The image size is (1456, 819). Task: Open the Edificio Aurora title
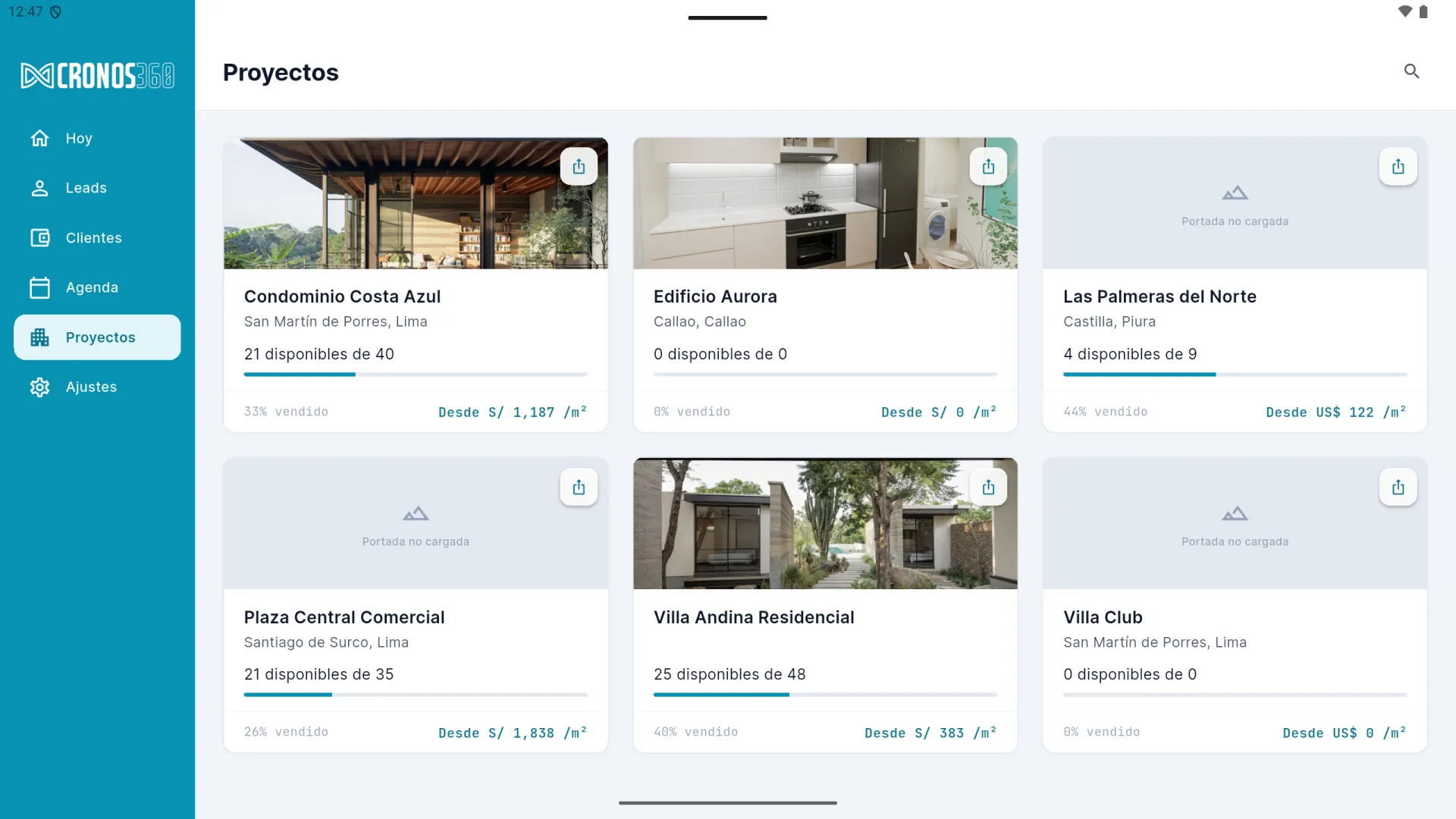pos(715,297)
